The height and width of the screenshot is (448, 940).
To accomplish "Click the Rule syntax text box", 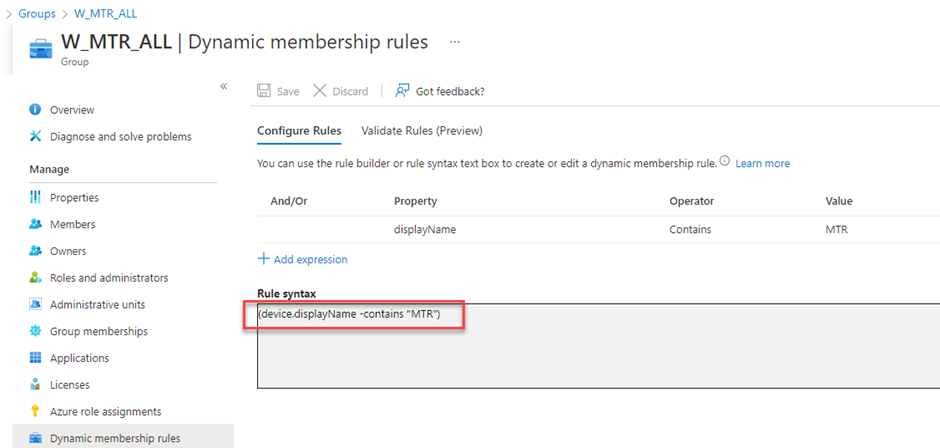I will (598, 345).
